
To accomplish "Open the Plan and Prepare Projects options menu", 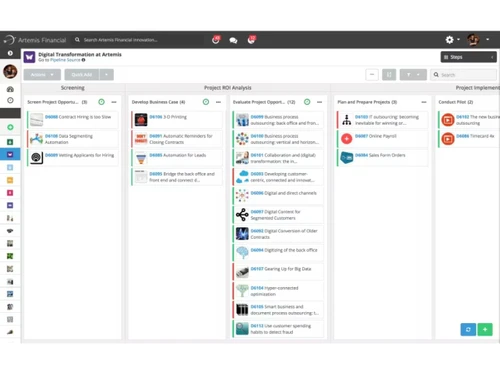I will (424, 102).
